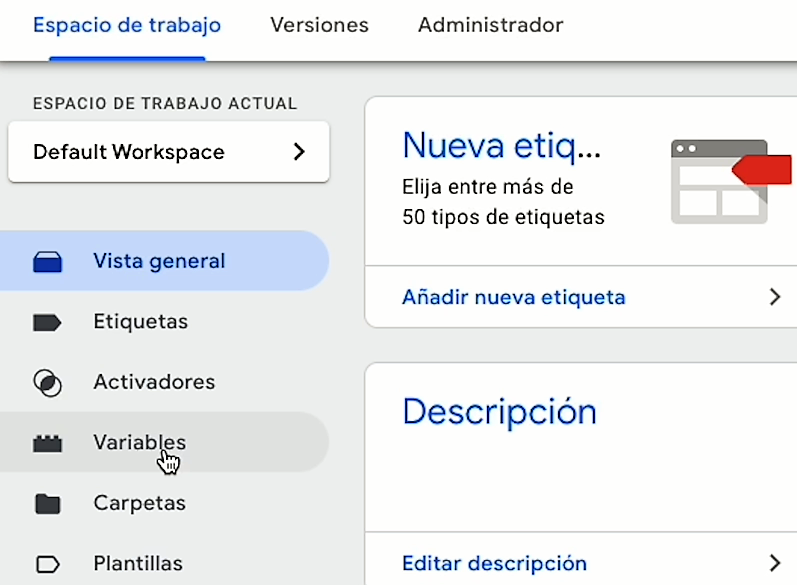Viewport: 797px width, 585px height.
Task: Click the Carpetas folder icon
Action: click(x=47, y=504)
